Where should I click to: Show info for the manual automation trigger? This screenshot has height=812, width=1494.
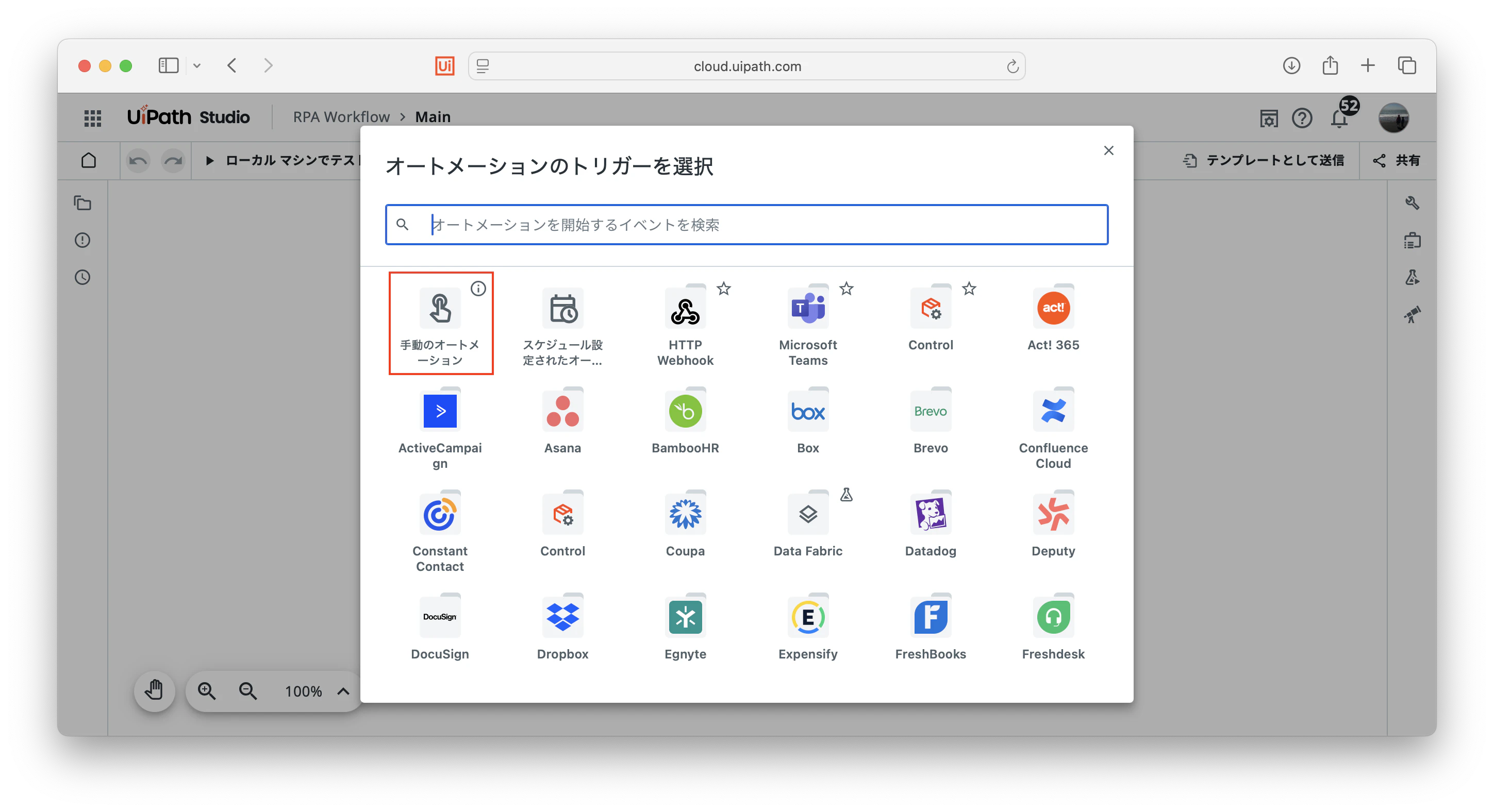[x=478, y=288]
